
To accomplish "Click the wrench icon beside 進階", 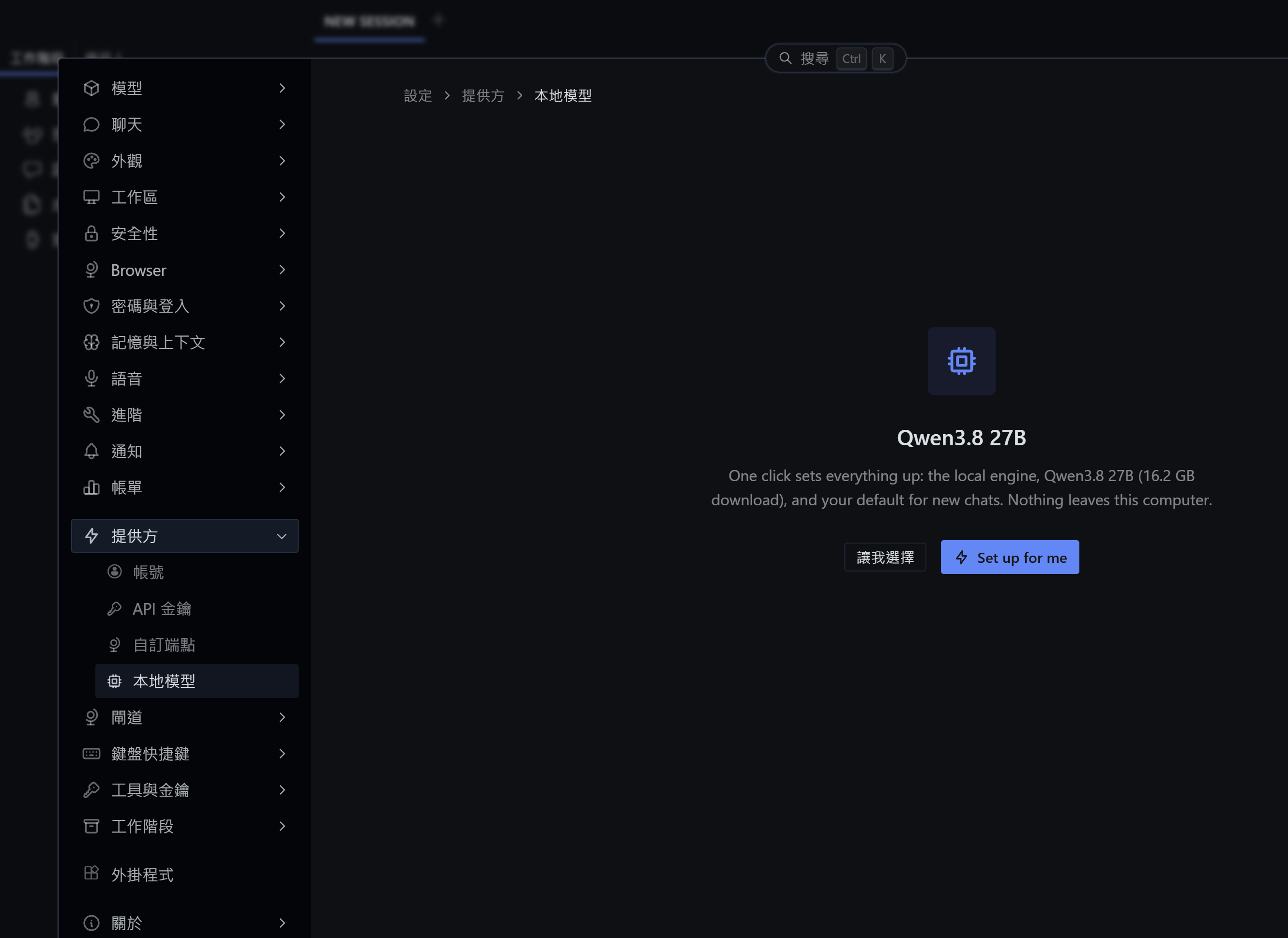I will pyautogui.click(x=91, y=415).
